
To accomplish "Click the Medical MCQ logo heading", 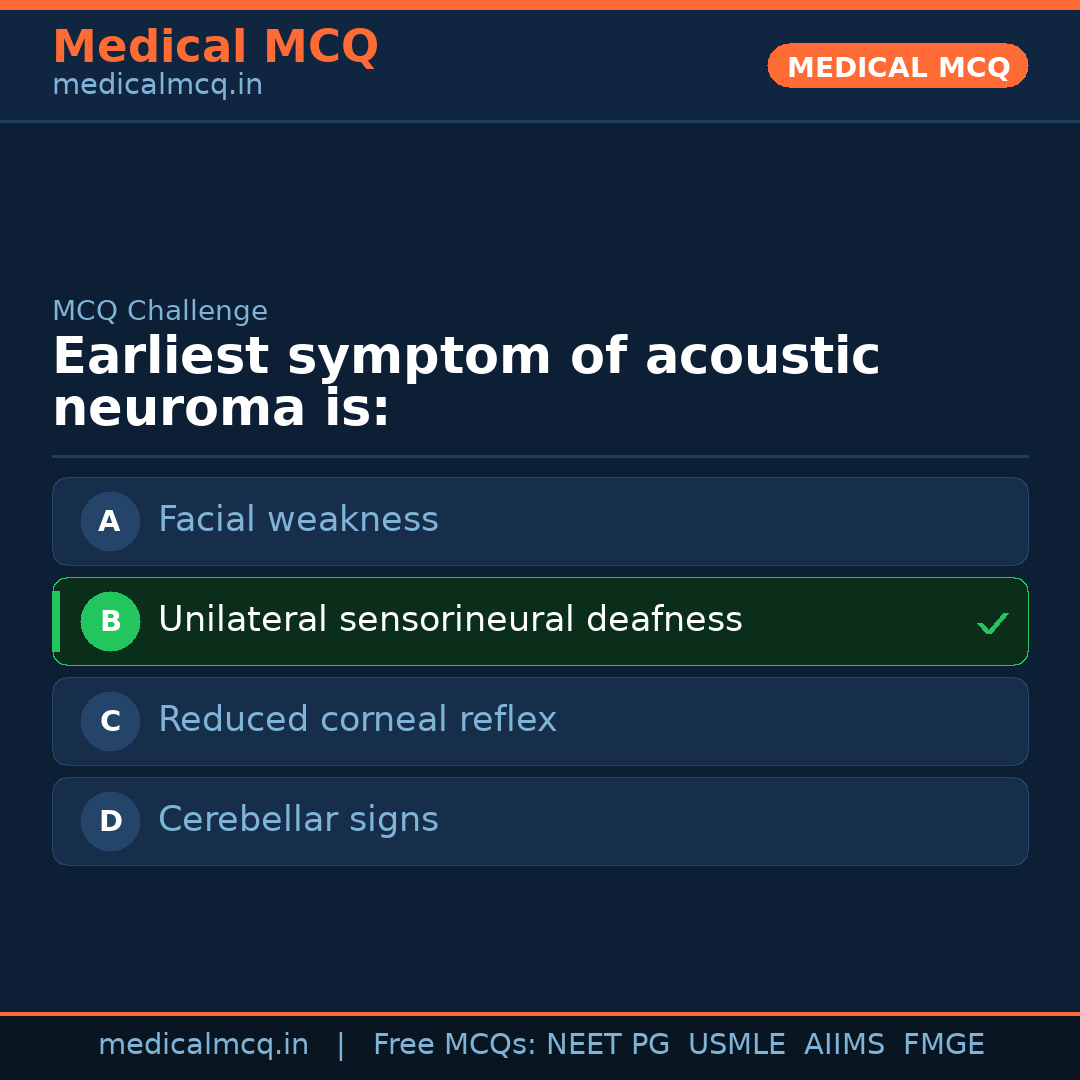I will (215, 46).
